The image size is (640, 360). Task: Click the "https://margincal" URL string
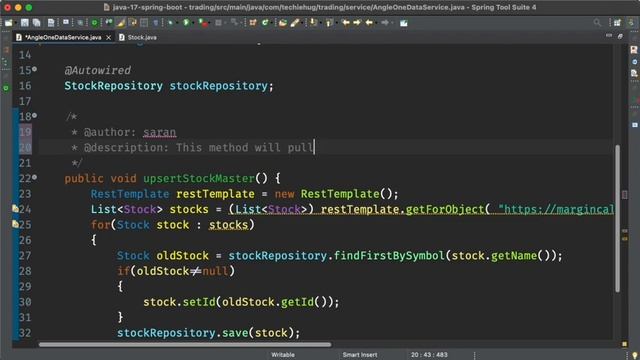click(x=556, y=209)
